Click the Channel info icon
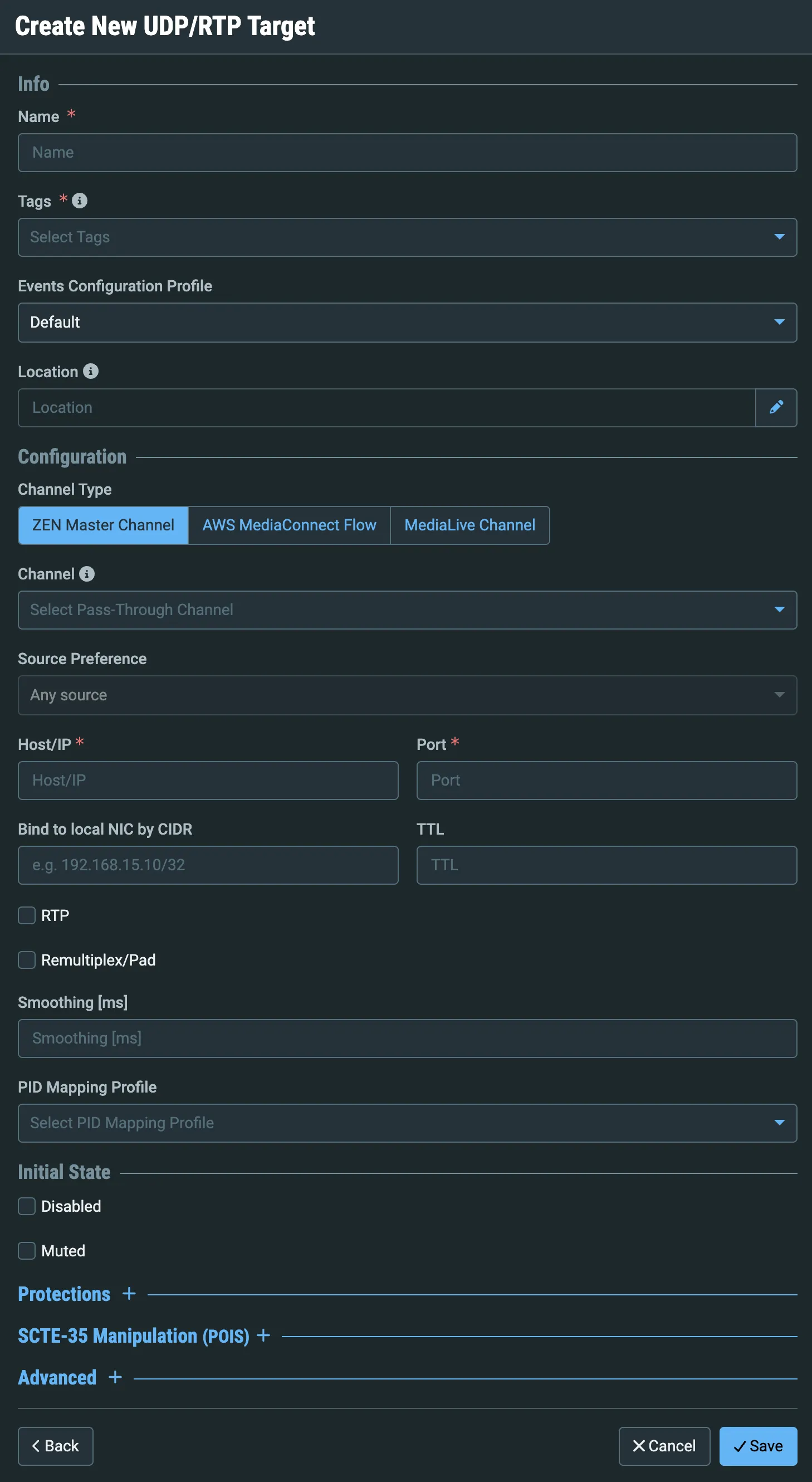 pos(87,574)
